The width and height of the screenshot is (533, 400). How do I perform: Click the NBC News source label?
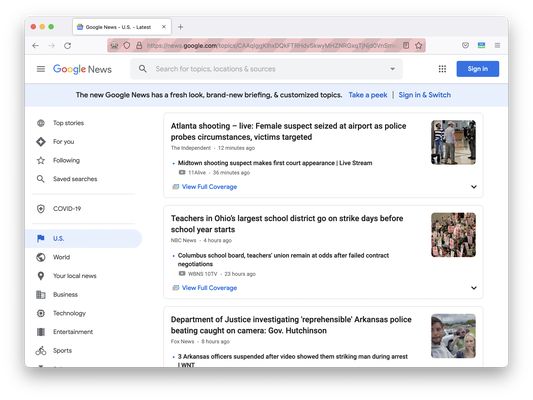click(184, 240)
